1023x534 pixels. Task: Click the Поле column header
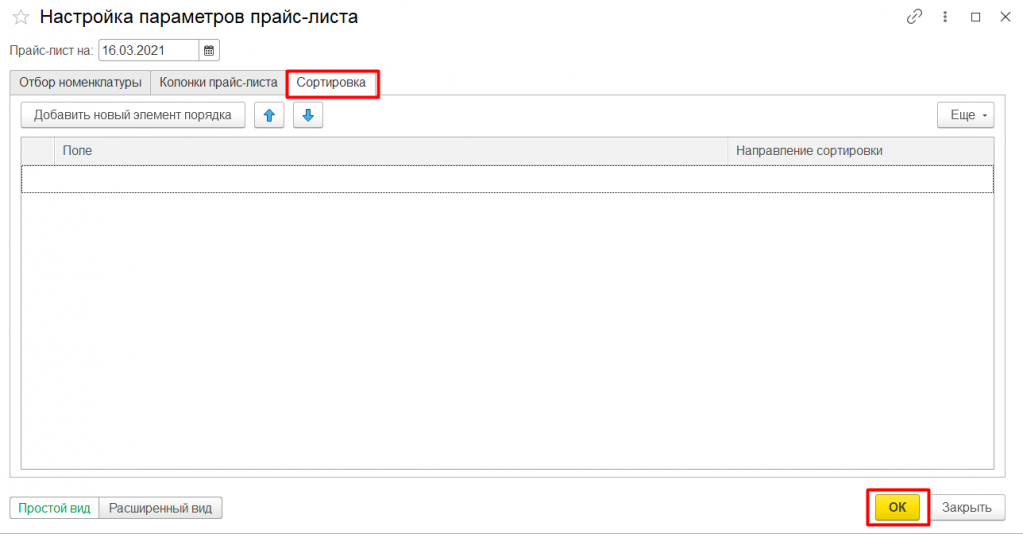pyautogui.click(x=390, y=150)
